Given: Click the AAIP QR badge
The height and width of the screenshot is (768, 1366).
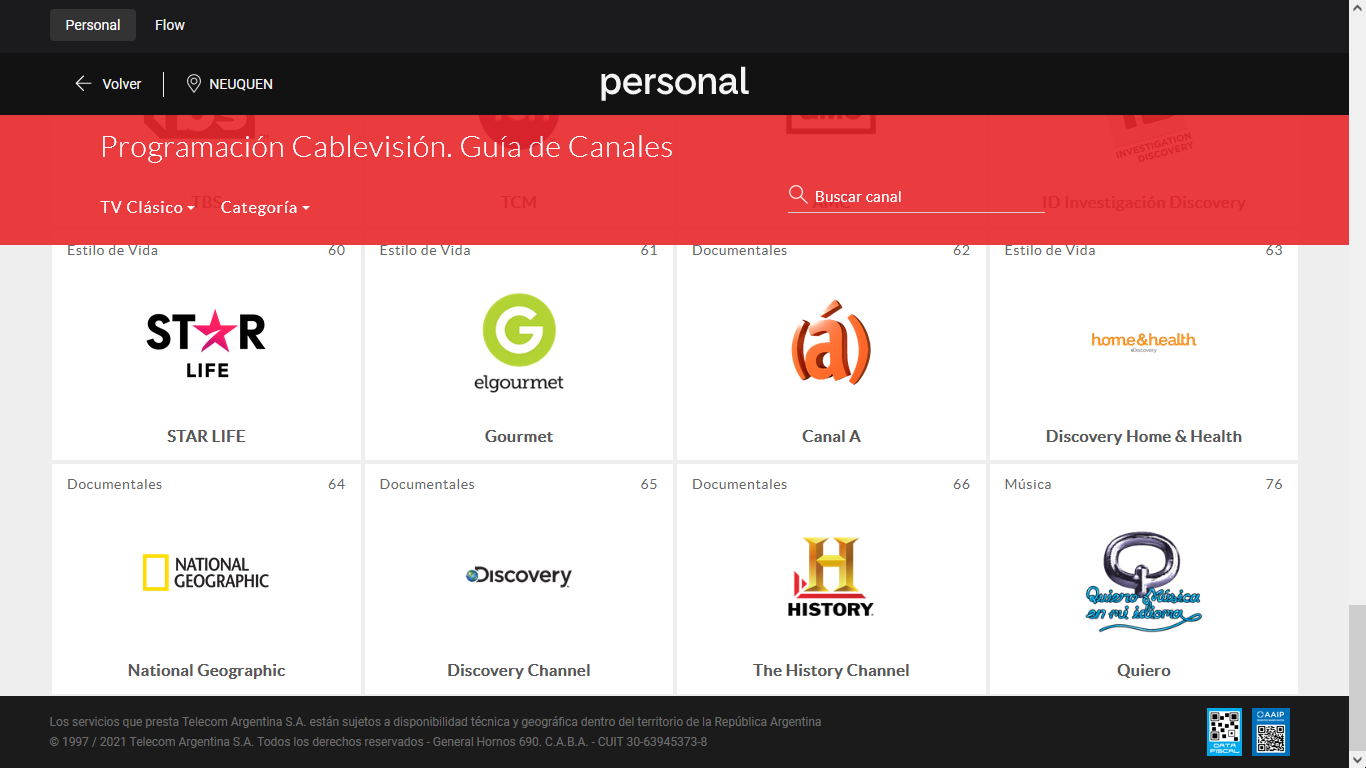Looking at the screenshot, I should pos(1272,732).
